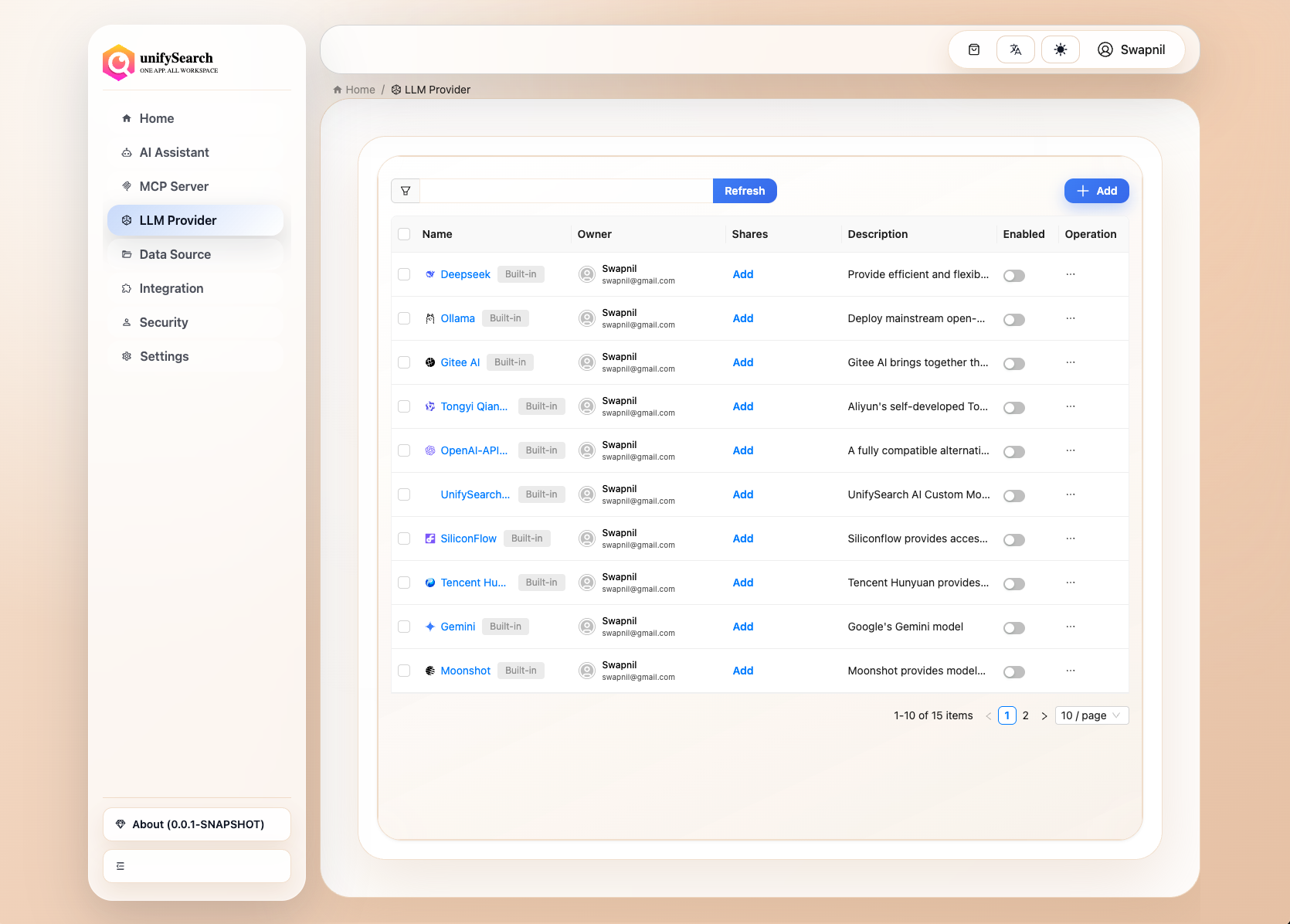1290x924 pixels.
Task: Open the 10 / page size dropdown
Action: coord(1091,715)
